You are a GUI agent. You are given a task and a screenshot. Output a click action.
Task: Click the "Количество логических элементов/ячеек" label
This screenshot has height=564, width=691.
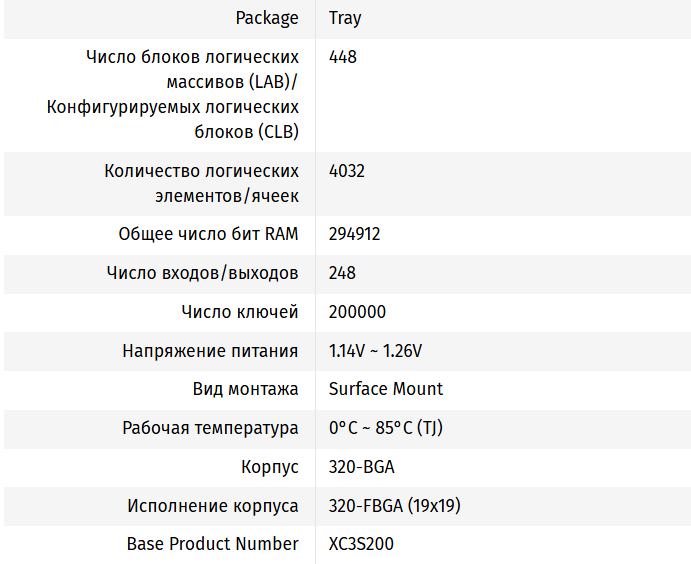pyautogui.click(x=201, y=183)
